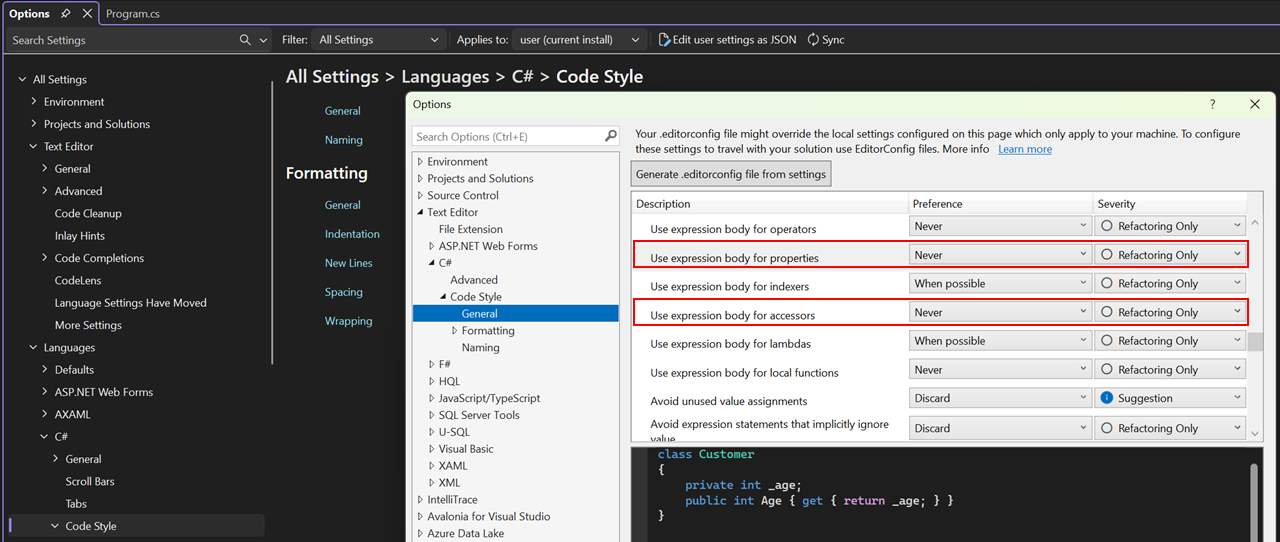Collapse the Text Editor node in dialog tree
The height and width of the screenshot is (542, 1280).
421,212
